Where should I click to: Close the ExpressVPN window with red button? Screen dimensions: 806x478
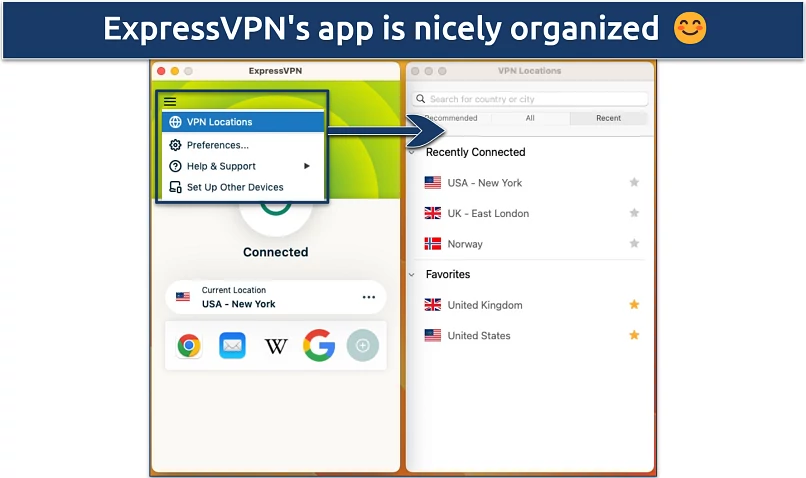(x=161, y=71)
